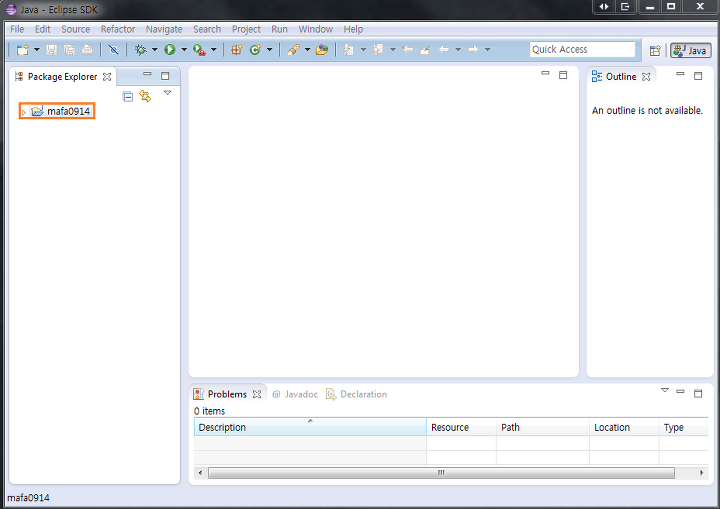Close the Package Explorer view
This screenshot has width=720, height=509.
(x=107, y=77)
